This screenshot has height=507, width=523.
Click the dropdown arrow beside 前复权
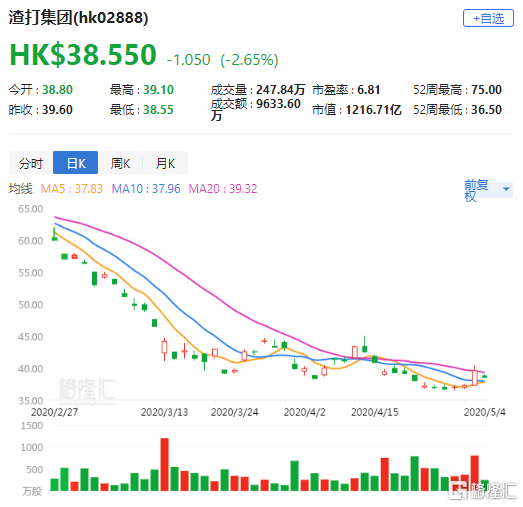(506, 189)
